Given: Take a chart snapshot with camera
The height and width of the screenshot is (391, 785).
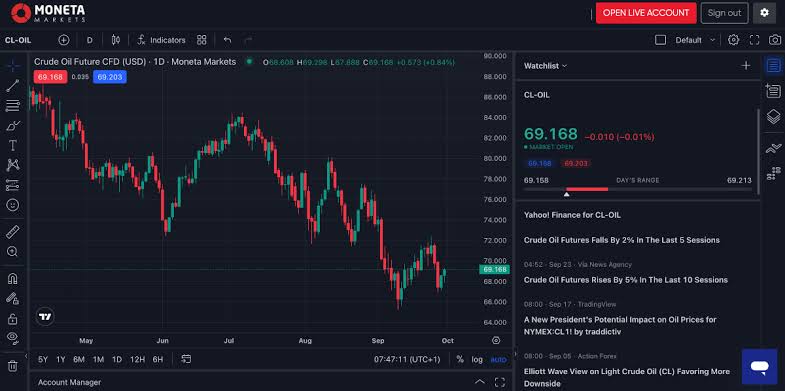Looking at the screenshot, I should (774, 40).
